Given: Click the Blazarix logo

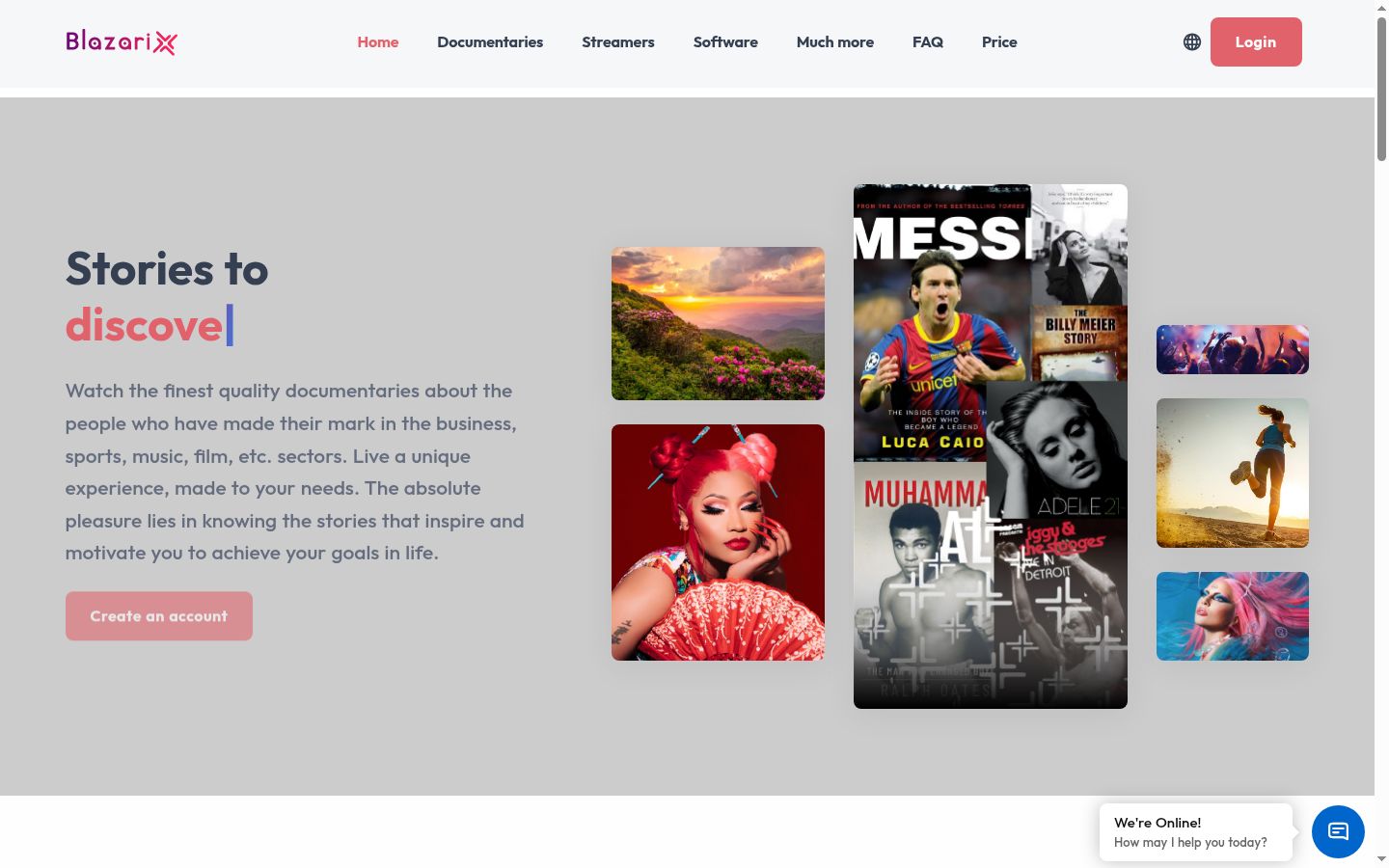Looking at the screenshot, I should pyautogui.click(x=122, y=41).
